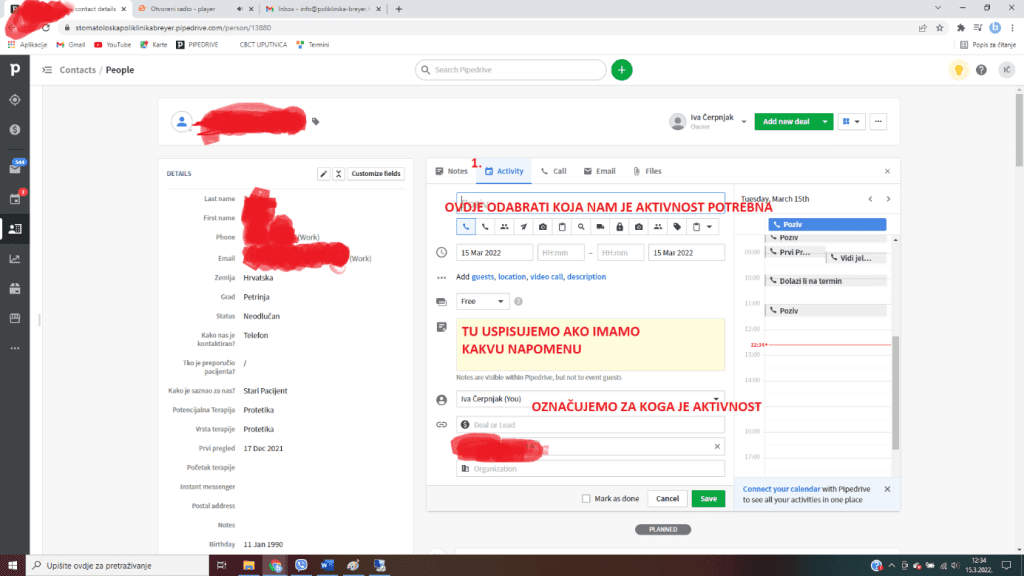Select the blue highlighted phone activity type
1024x576 pixels.
[466, 227]
